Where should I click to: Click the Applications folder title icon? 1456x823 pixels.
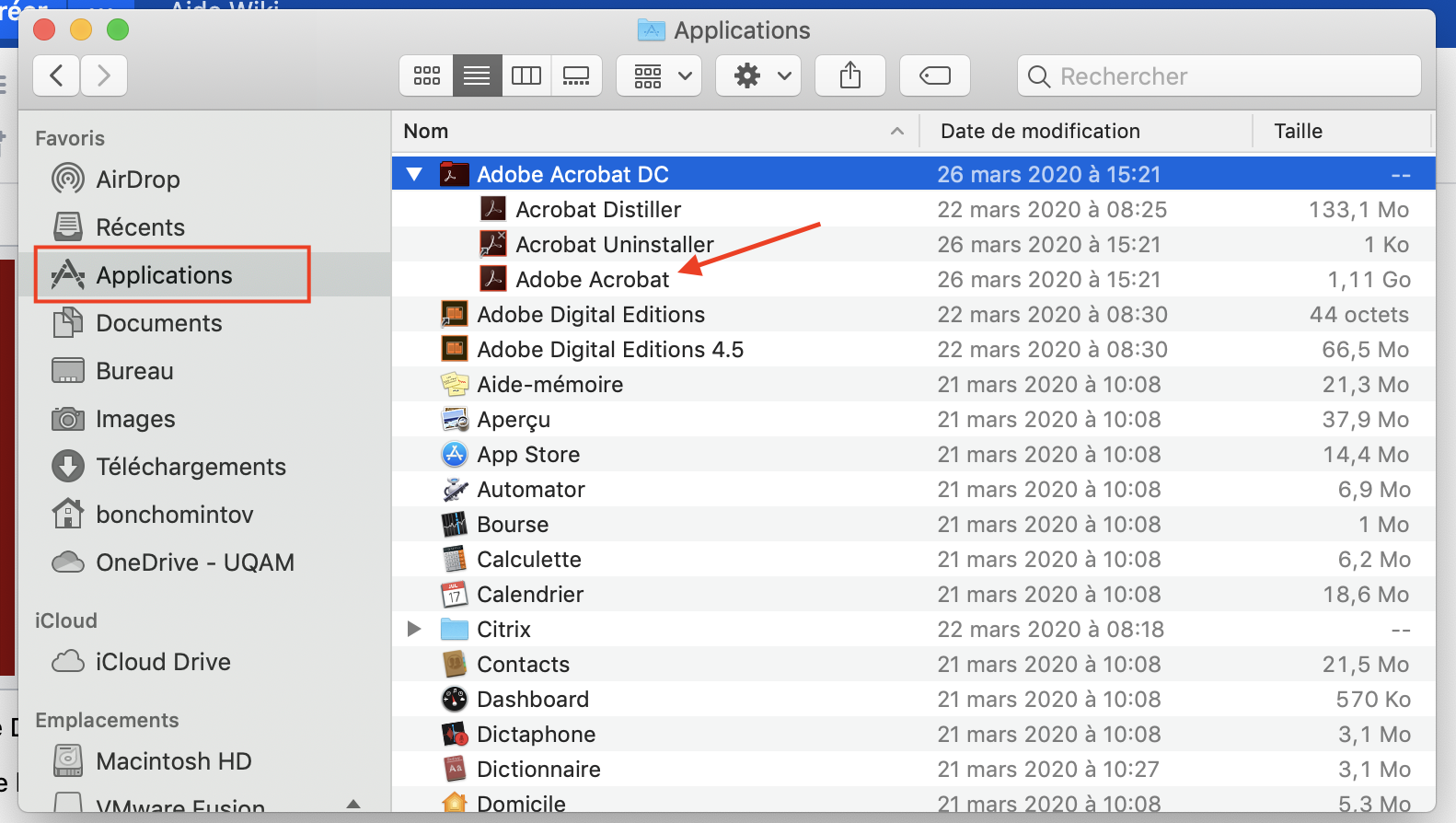click(x=651, y=30)
